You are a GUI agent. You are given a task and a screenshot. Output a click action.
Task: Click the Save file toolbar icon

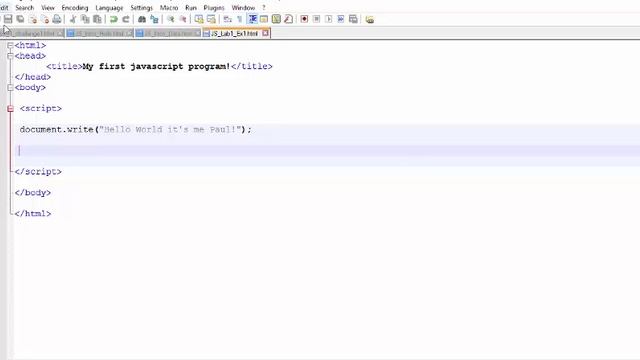coord(8,19)
